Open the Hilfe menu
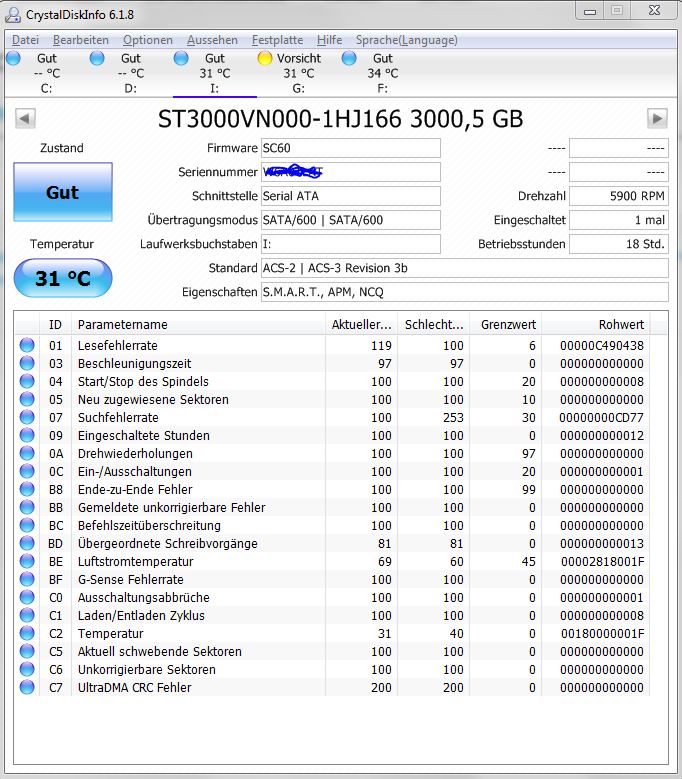Image resolution: width=682 pixels, height=779 pixels. point(329,40)
